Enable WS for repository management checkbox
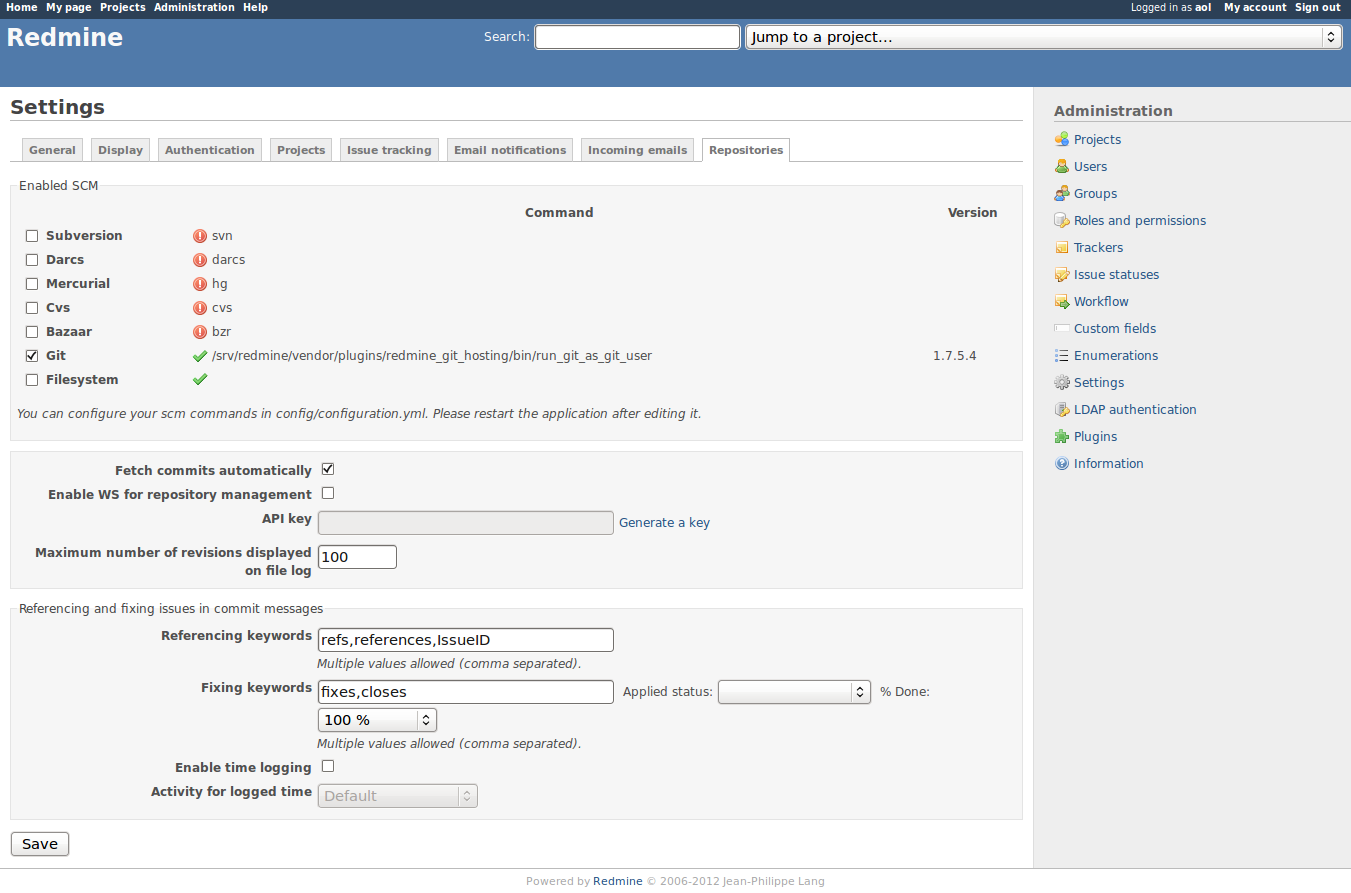The width and height of the screenshot is (1351, 893). 327,493
